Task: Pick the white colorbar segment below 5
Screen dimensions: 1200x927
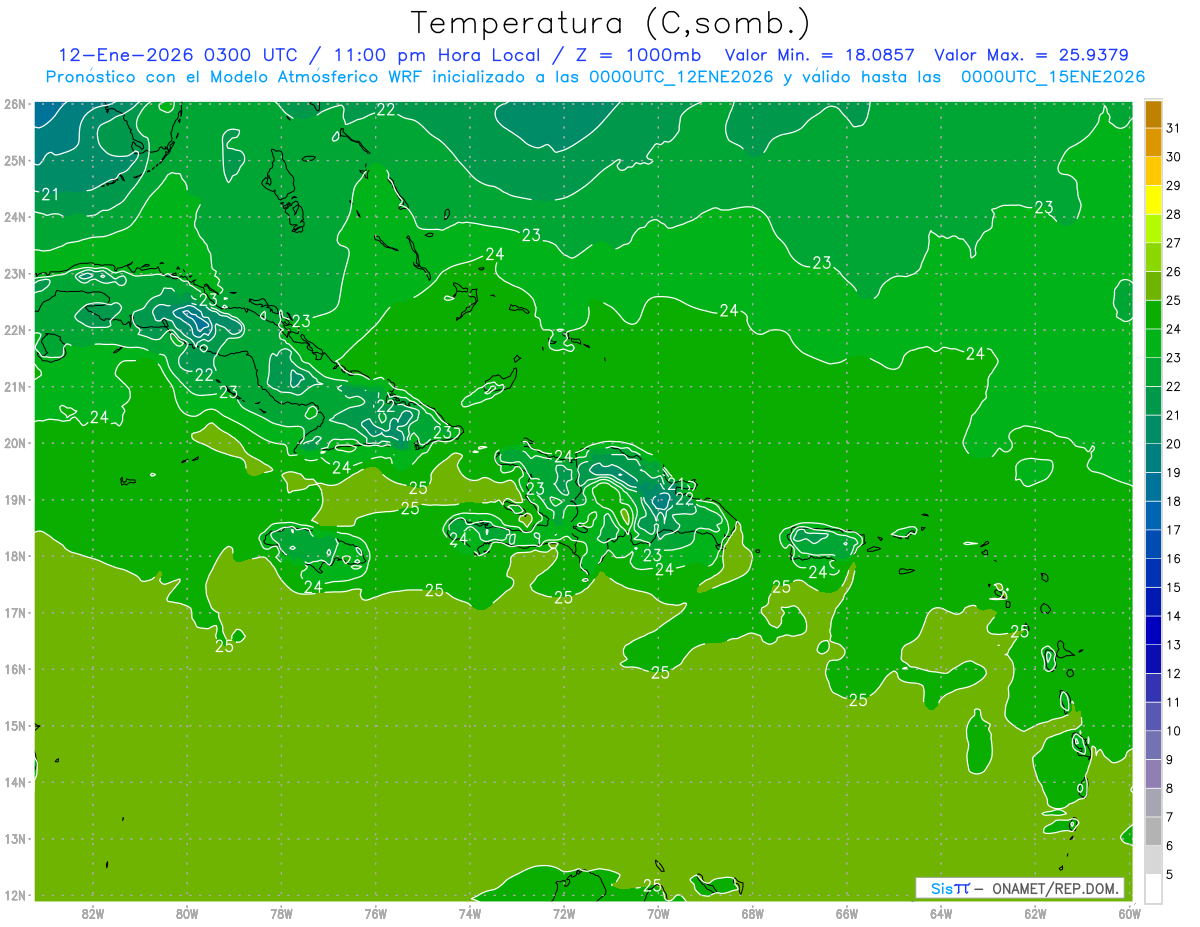Action: pos(1153,888)
